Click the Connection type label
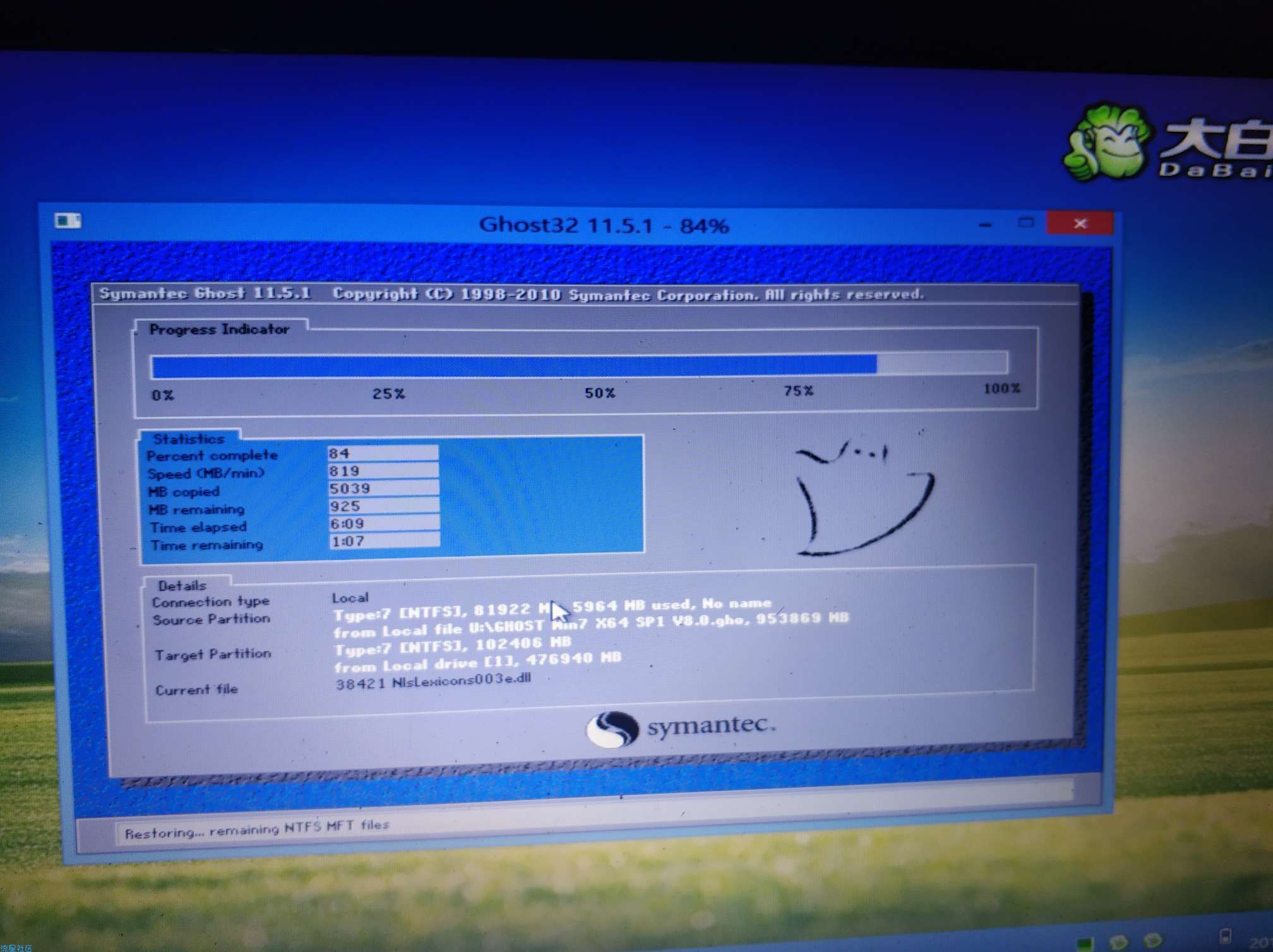 tap(210, 602)
